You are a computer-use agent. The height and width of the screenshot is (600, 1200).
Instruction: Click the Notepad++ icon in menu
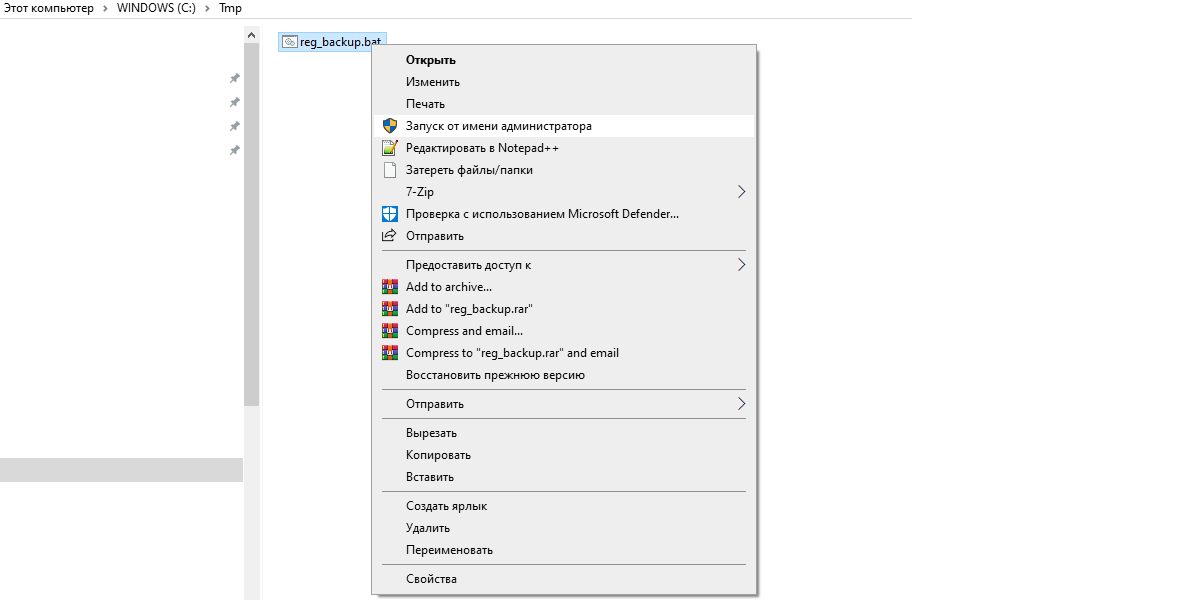(x=390, y=148)
